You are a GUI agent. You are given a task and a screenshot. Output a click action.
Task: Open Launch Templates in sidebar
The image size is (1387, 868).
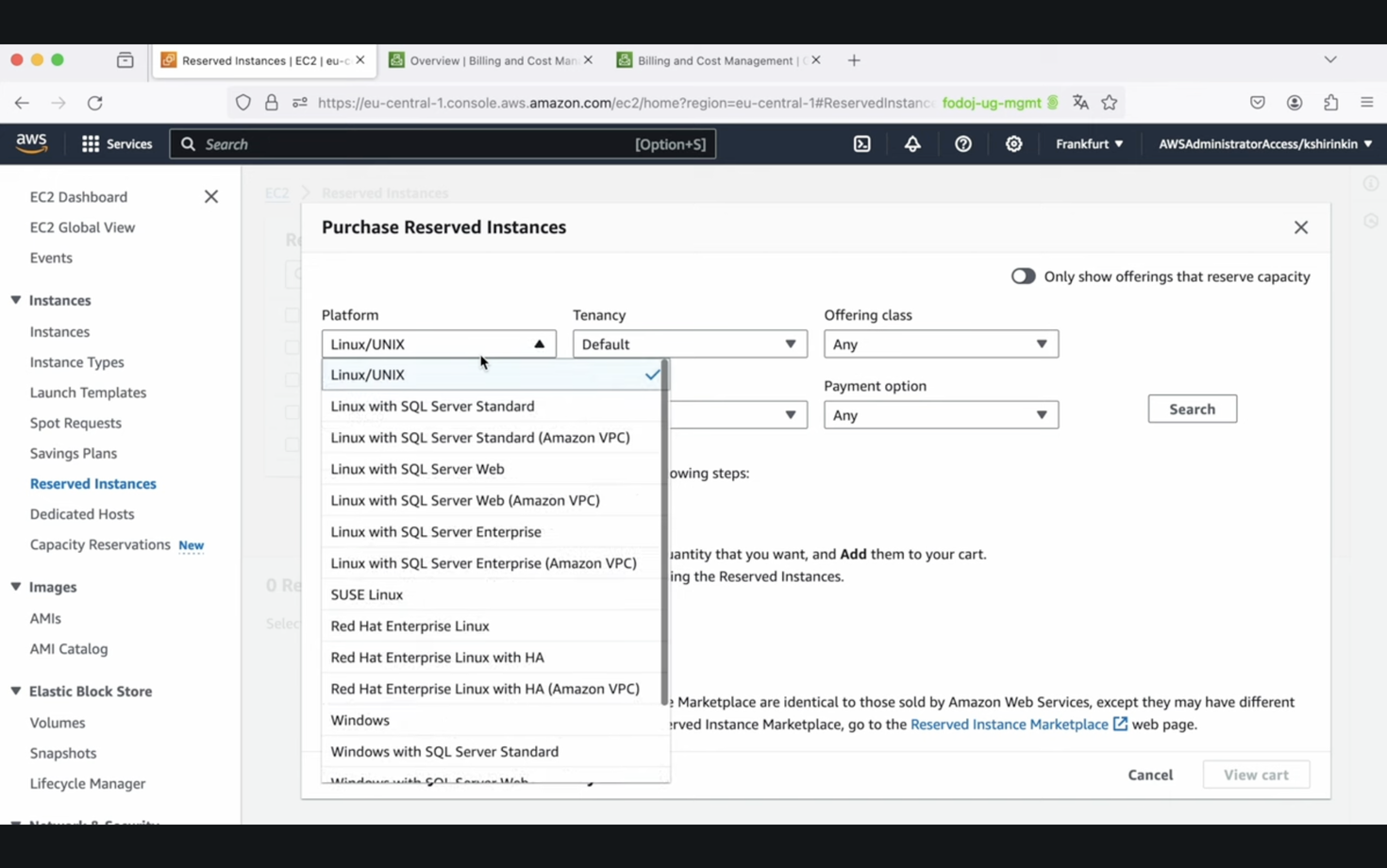(x=88, y=392)
